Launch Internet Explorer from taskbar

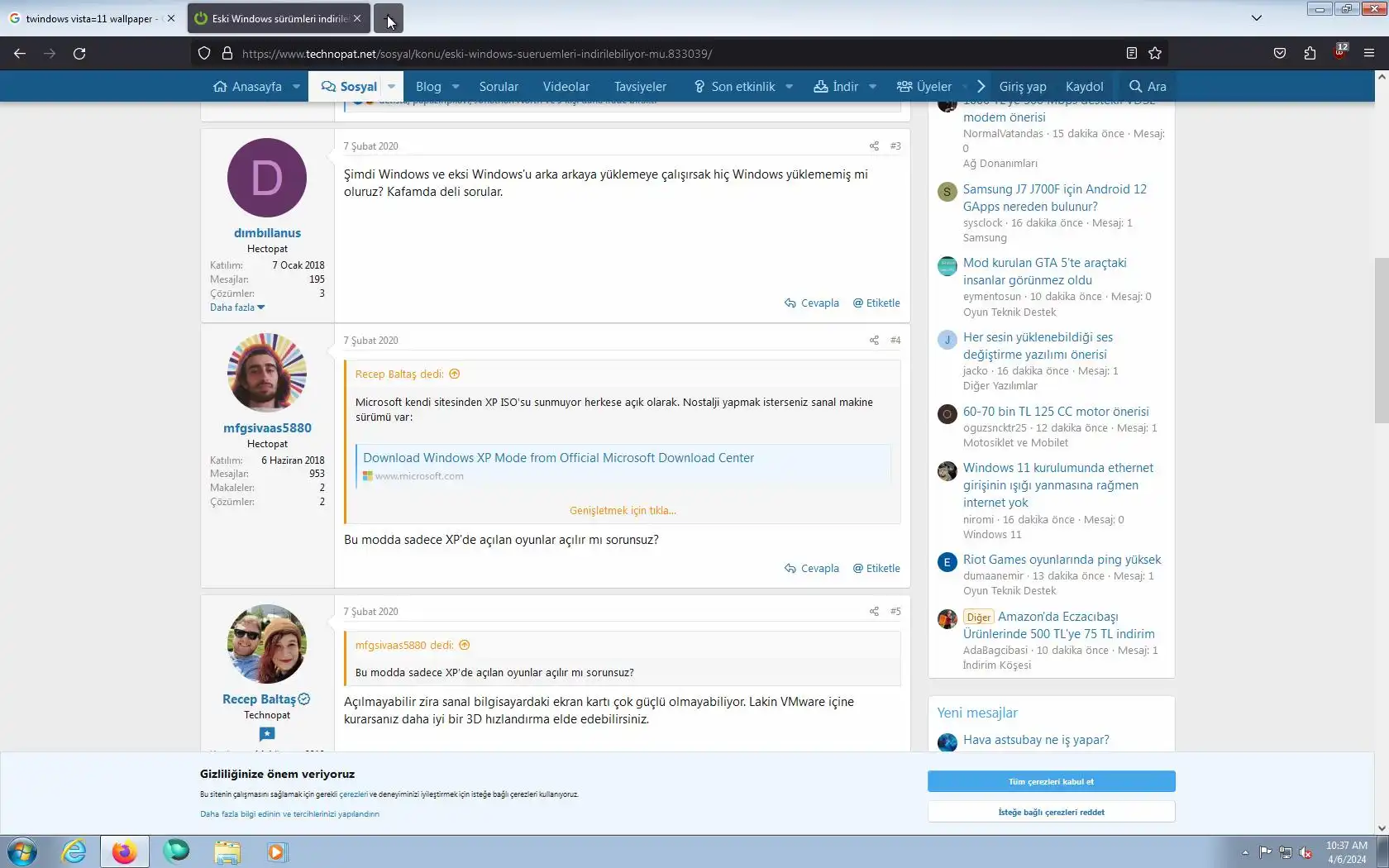coord(74,851)
